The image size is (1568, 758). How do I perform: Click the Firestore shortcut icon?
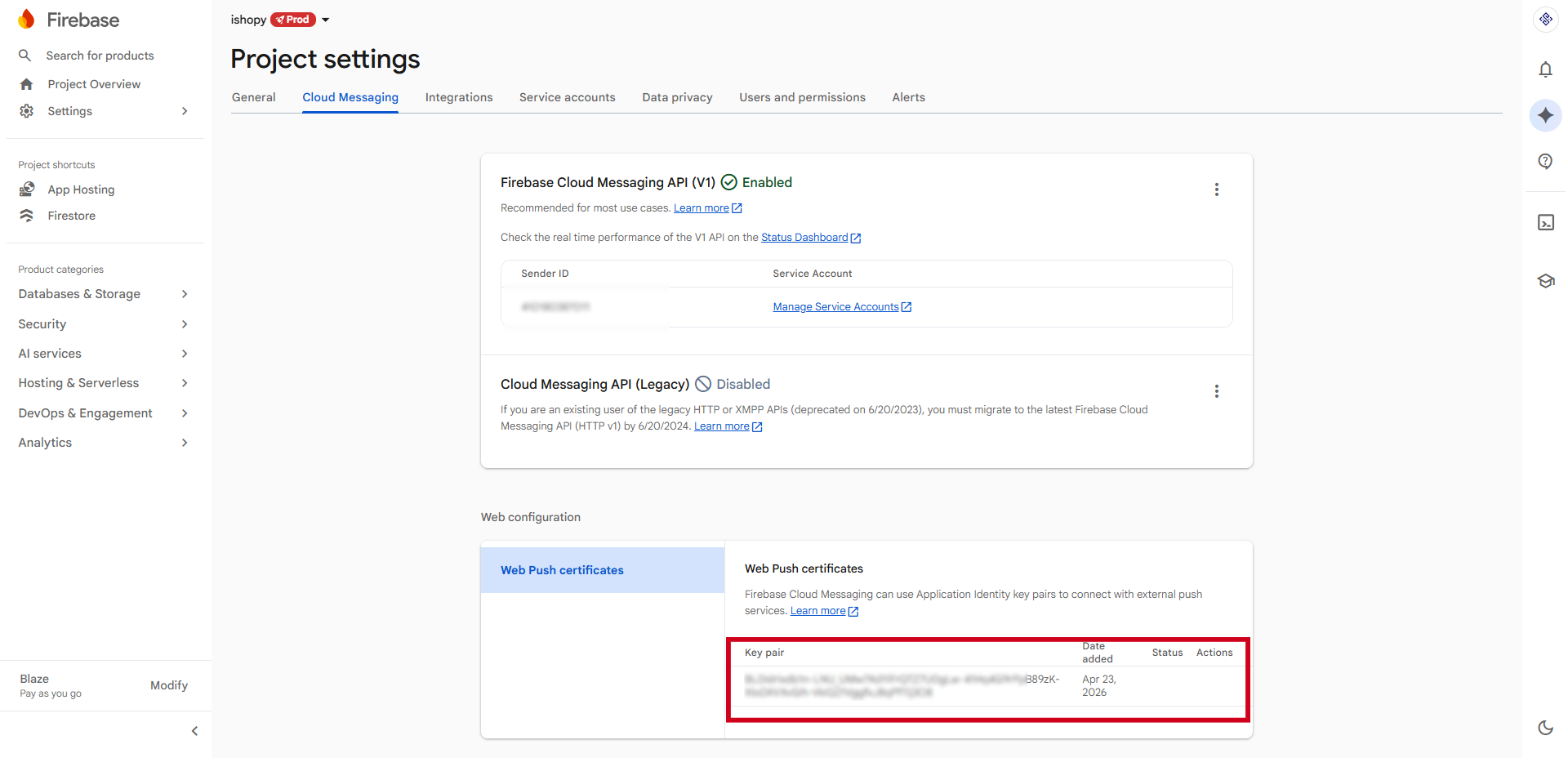tap(27, 216)
